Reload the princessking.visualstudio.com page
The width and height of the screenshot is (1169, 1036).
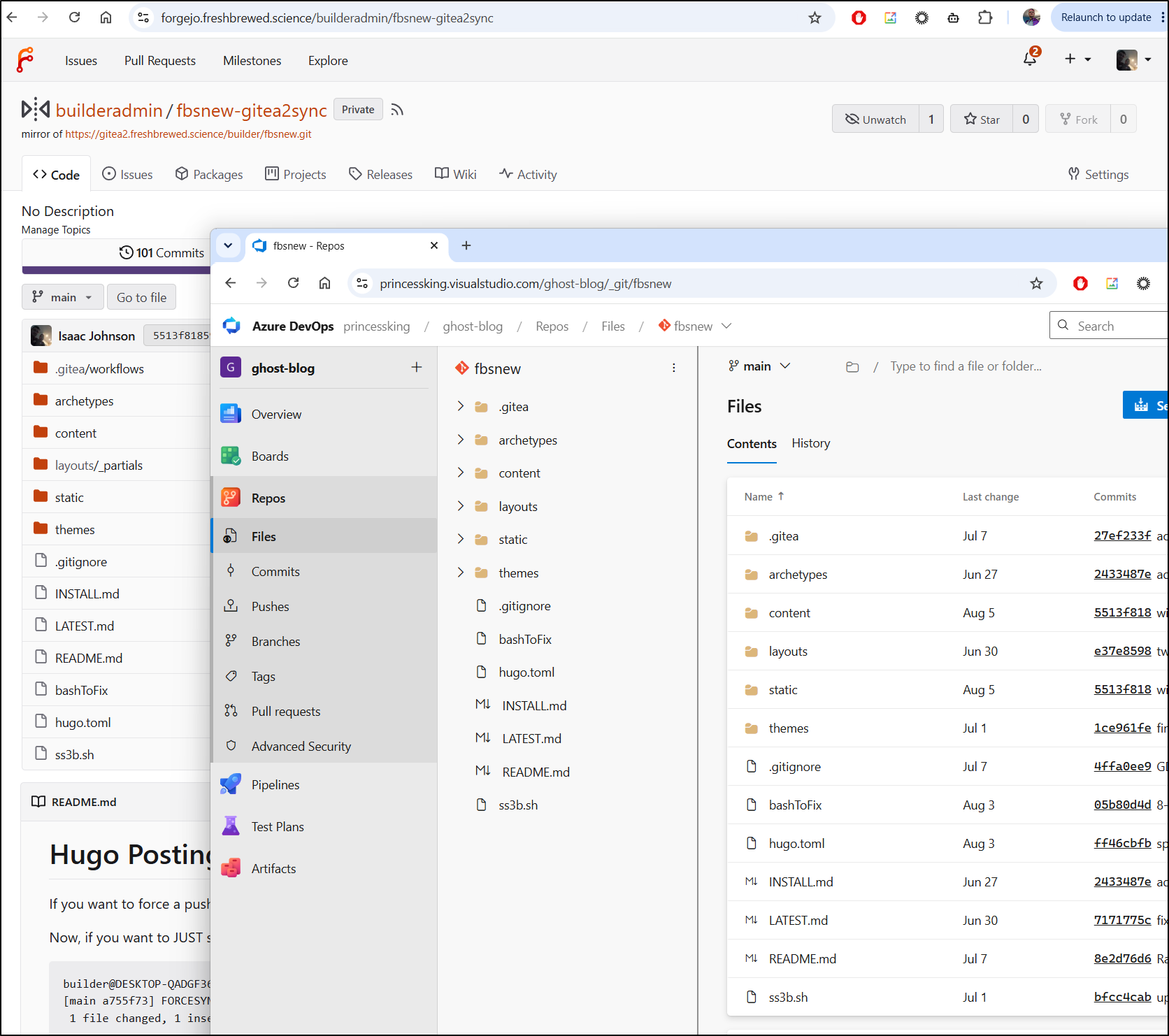pyautogui.click(x=294, y=283)
